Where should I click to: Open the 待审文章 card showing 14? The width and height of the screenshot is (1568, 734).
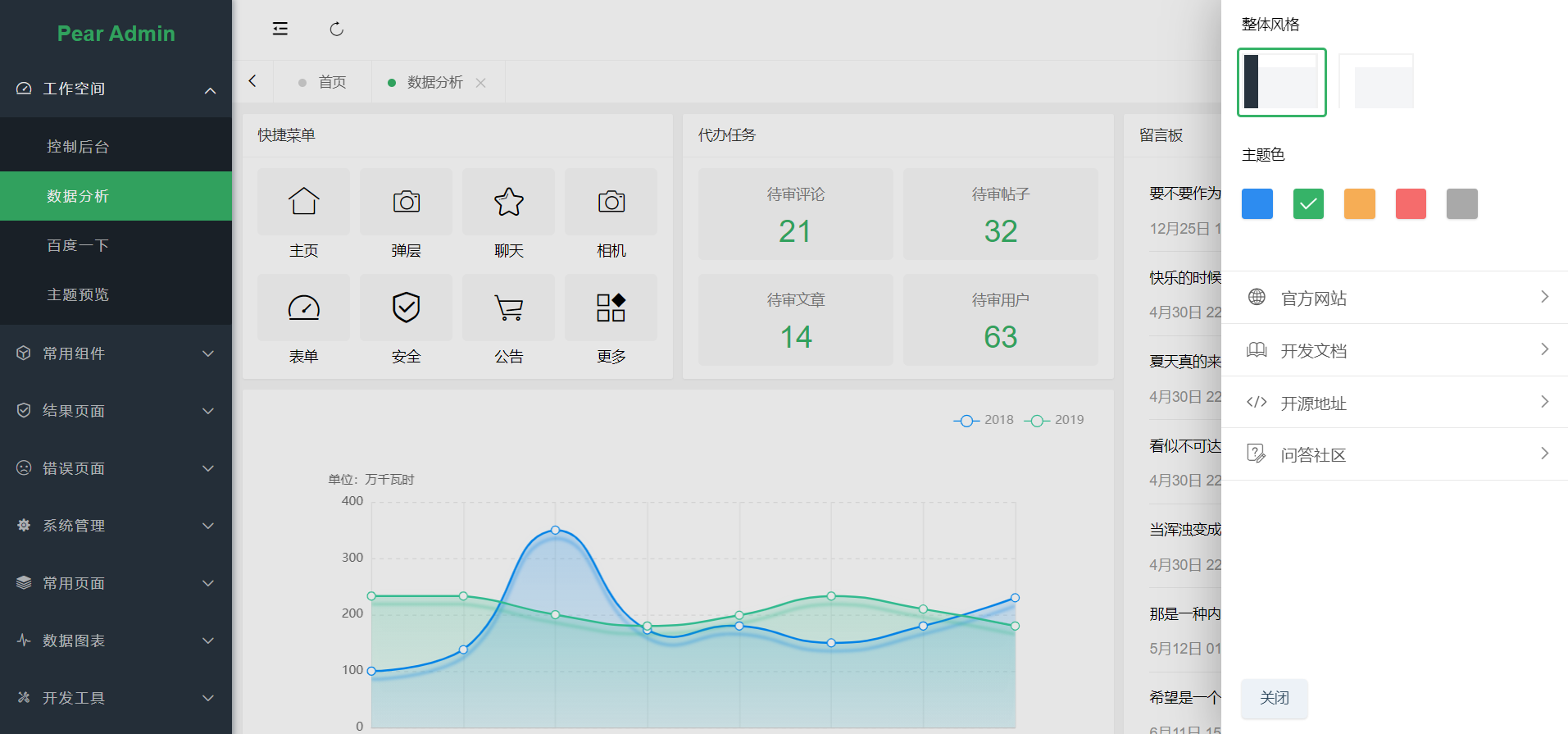click(x=795, y=320)
